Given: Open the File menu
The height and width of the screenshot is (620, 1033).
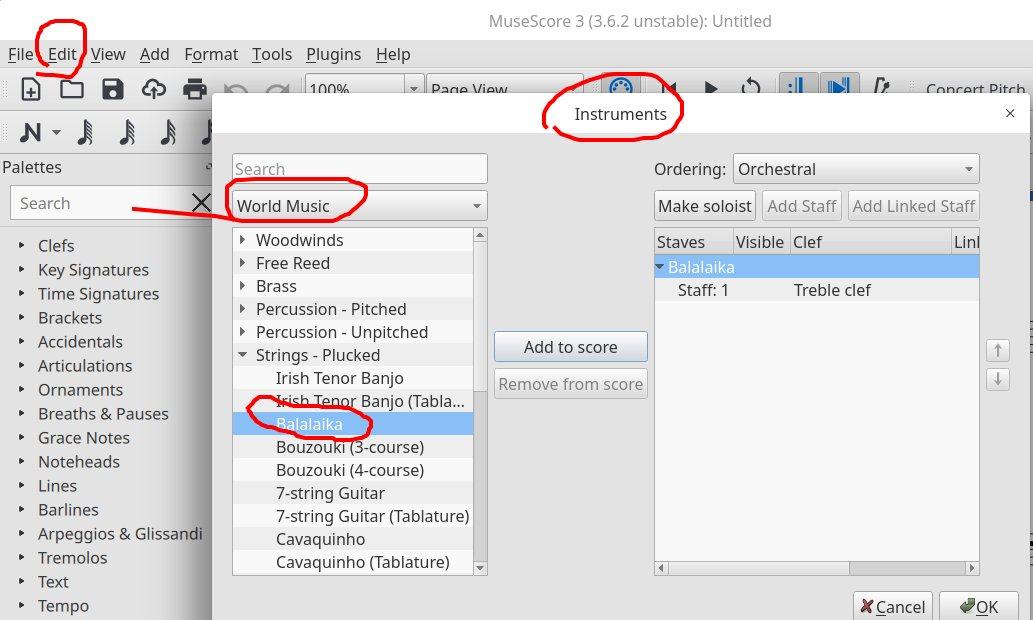Looking at the screenshot, I should point(20,54).
